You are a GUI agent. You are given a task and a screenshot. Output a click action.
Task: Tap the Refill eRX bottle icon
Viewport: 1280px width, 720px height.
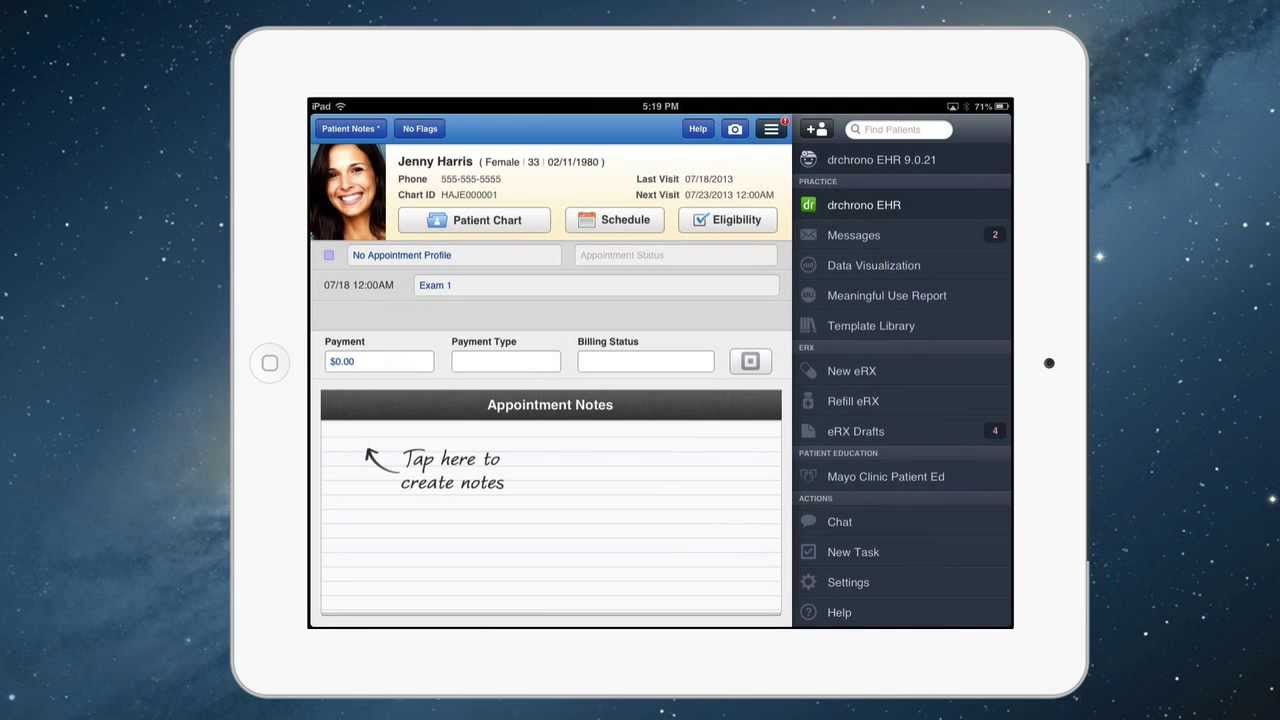(808, 401)
